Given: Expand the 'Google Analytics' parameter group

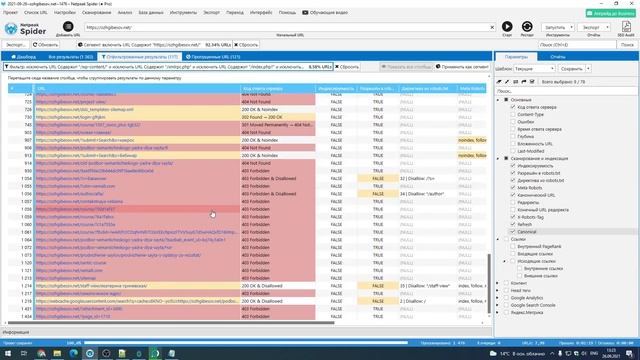Looking at the screenshot, I should coord(498,298).
